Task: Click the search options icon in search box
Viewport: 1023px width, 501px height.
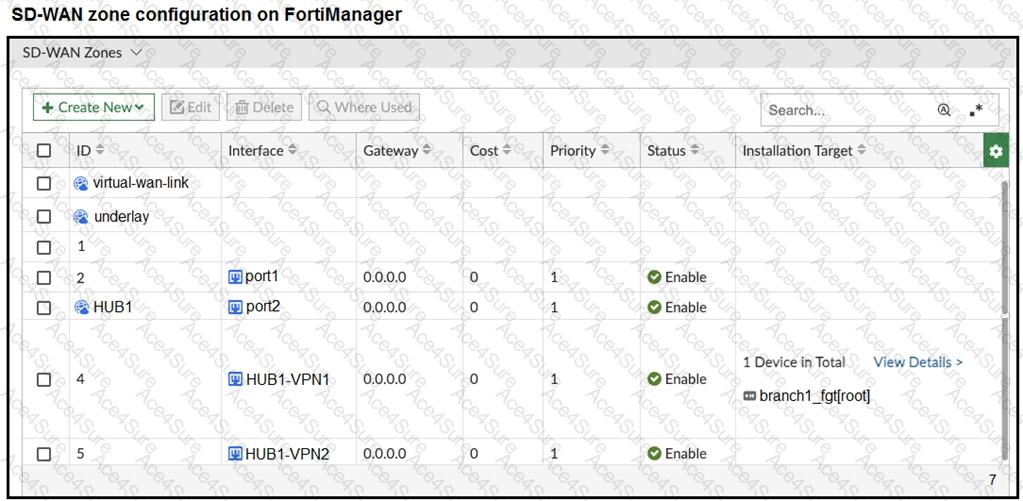Action: click(x=943, y=110)
